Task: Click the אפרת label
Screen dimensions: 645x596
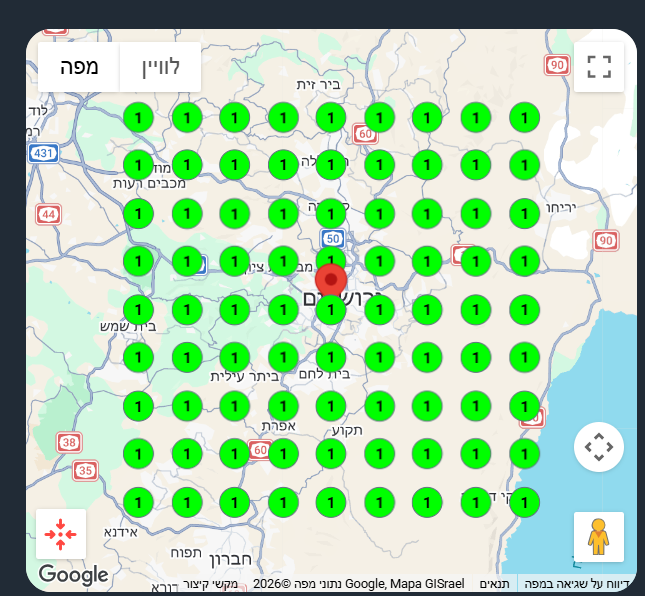Action: 279,426
